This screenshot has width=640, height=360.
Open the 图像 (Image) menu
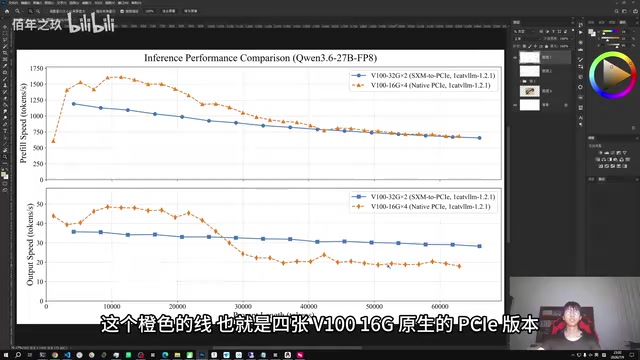[x=37, y=2]
